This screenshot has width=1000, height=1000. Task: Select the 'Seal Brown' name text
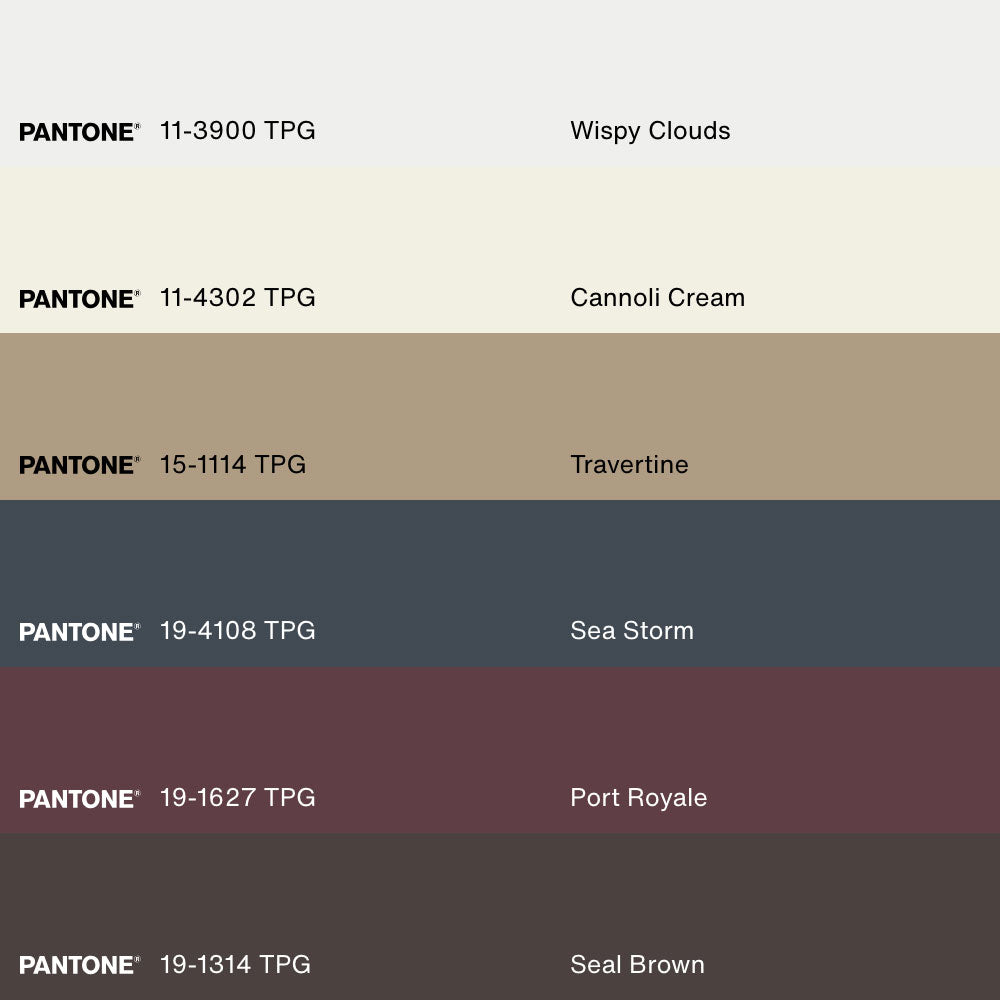637,965
